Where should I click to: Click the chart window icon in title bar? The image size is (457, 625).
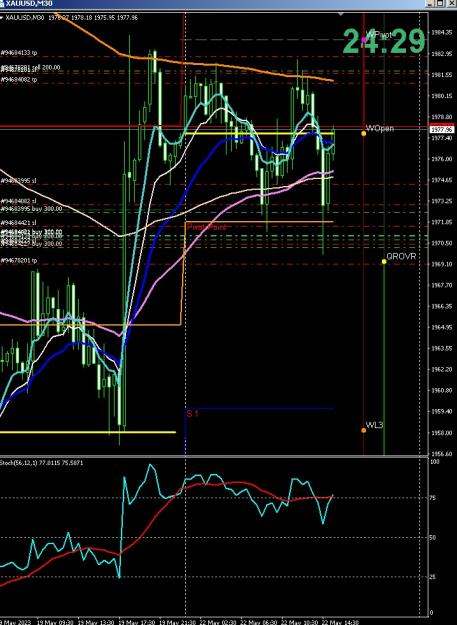coord(2,3)
